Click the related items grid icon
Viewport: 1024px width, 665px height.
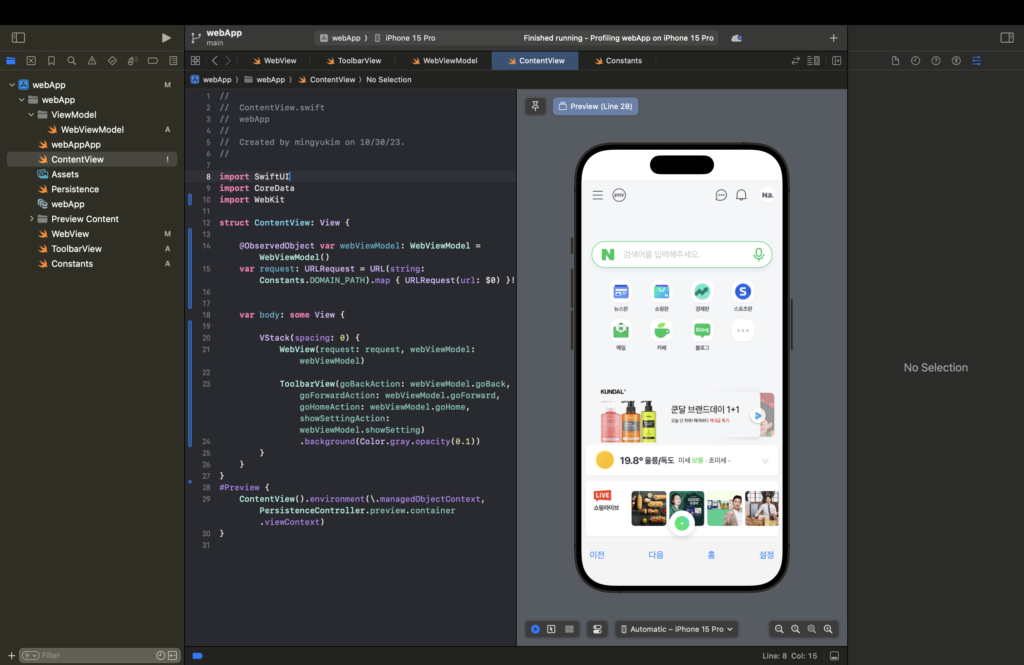point(195,61)
